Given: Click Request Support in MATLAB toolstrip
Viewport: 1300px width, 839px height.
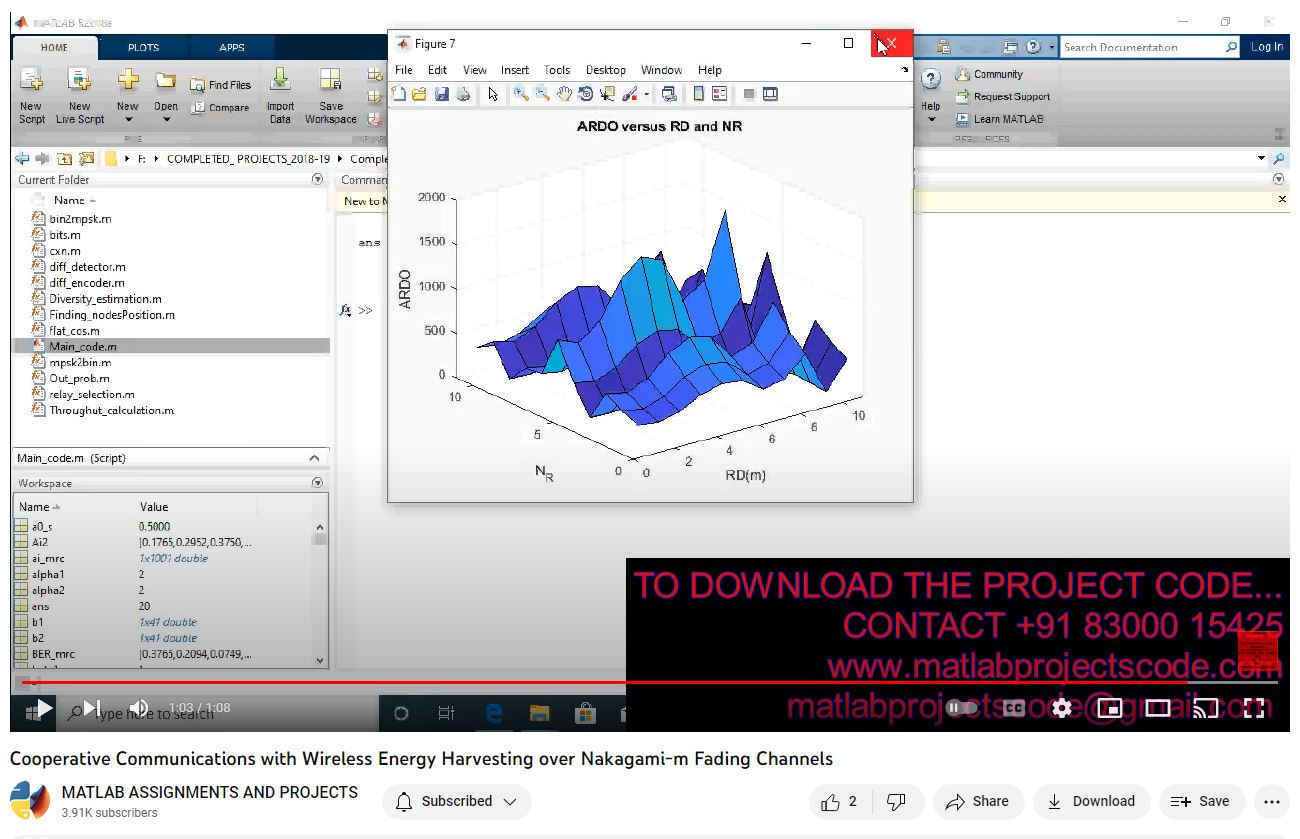Looking at the screenshot, I should (1003, 97).
